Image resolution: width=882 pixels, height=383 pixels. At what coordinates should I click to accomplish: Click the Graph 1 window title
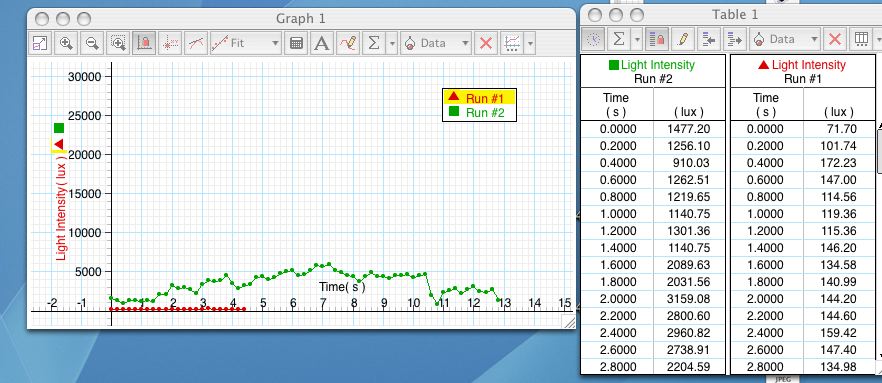point(300,19)
